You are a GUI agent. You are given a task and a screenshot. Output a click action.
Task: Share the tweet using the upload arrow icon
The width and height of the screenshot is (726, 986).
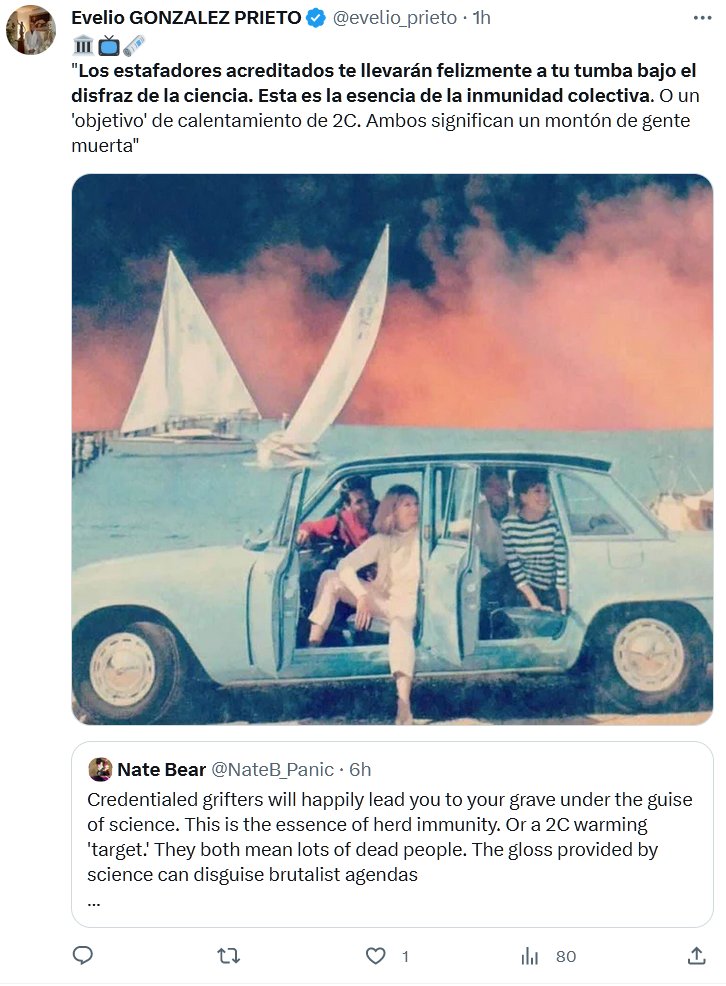(697, 956)
